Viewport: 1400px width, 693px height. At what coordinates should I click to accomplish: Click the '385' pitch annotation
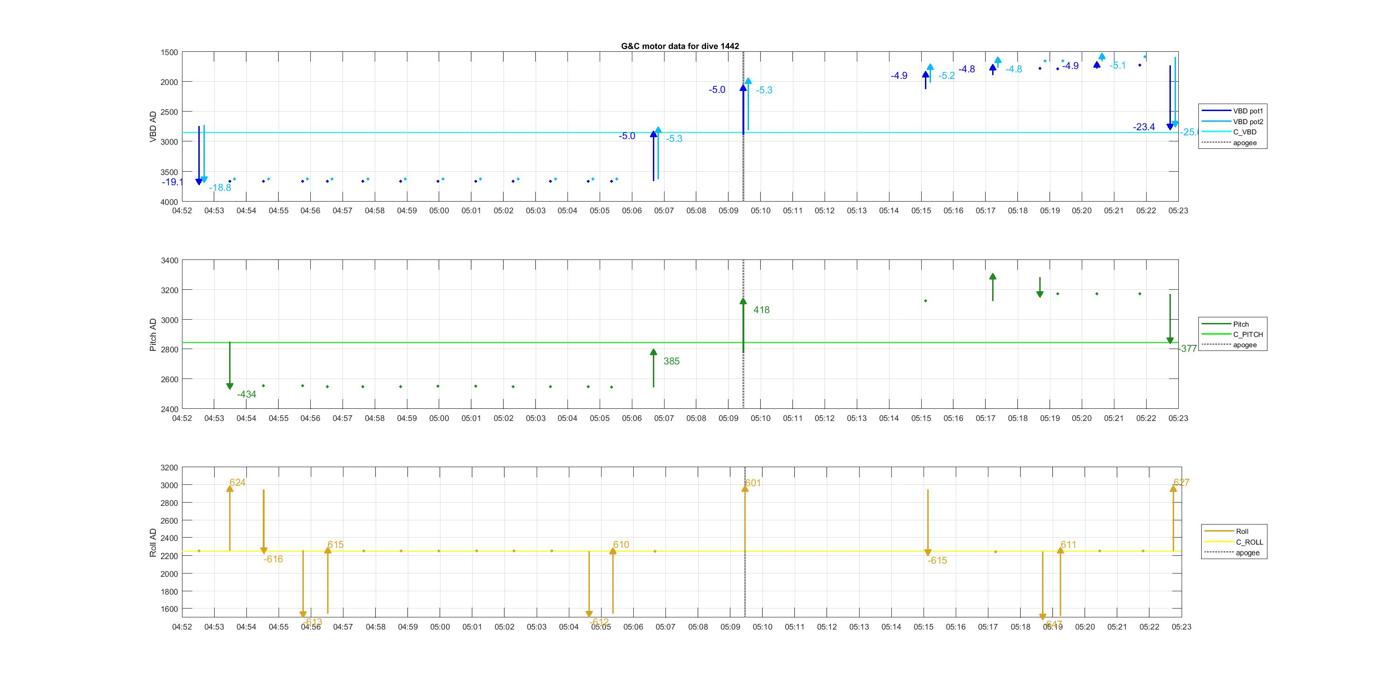pos(671,361)
